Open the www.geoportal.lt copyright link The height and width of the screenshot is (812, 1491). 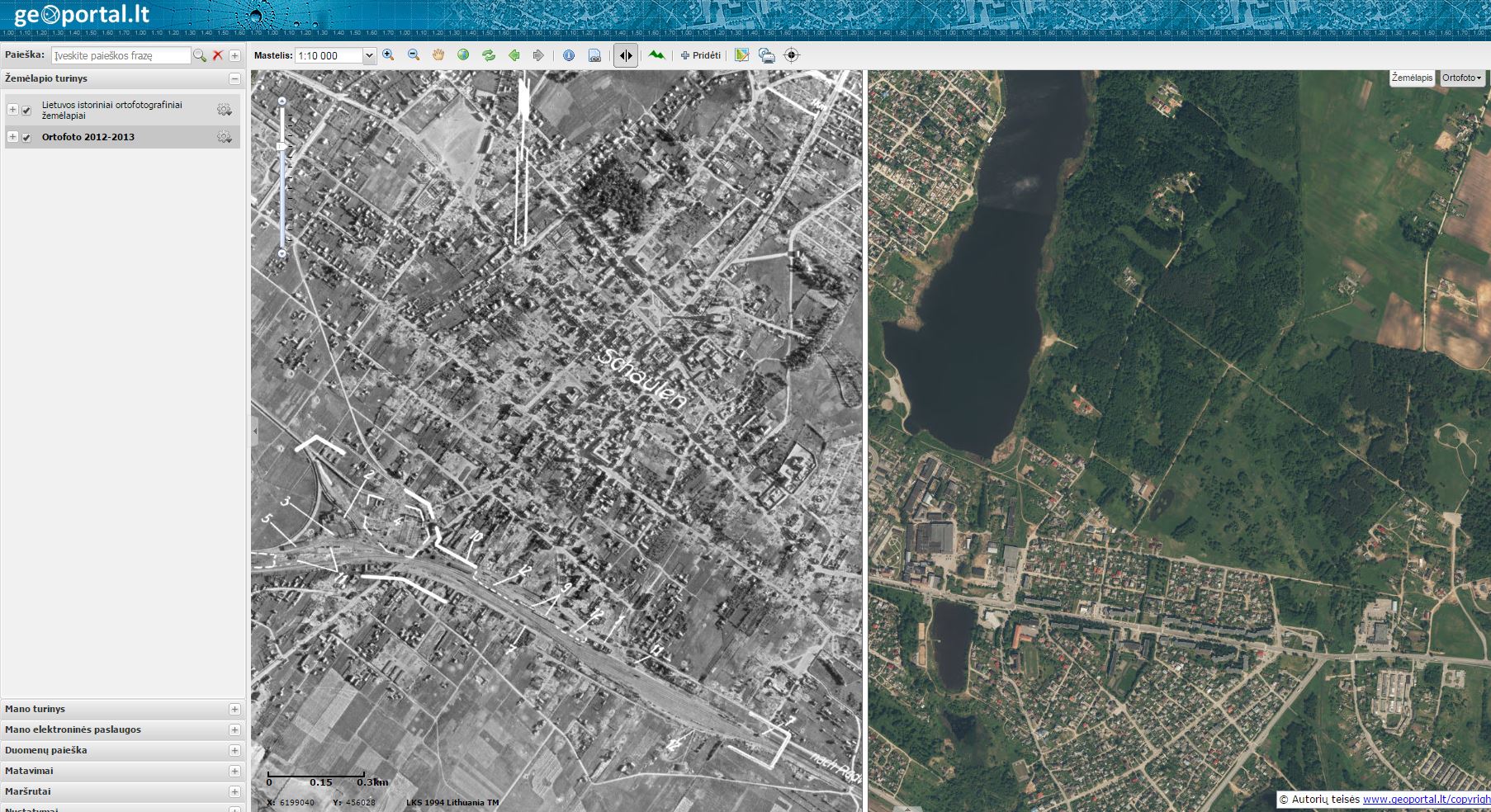click(1426, 799)
